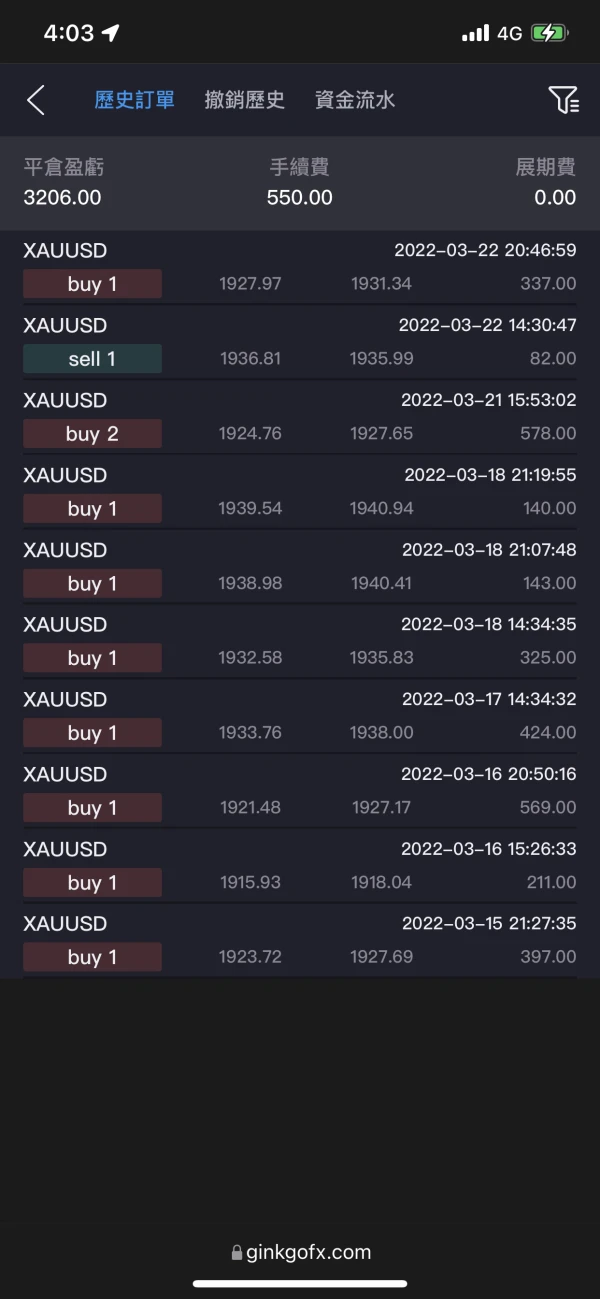600x1299 pixels.
Task: Select the green sell 1 badge
Action: (x=92, y=359)
